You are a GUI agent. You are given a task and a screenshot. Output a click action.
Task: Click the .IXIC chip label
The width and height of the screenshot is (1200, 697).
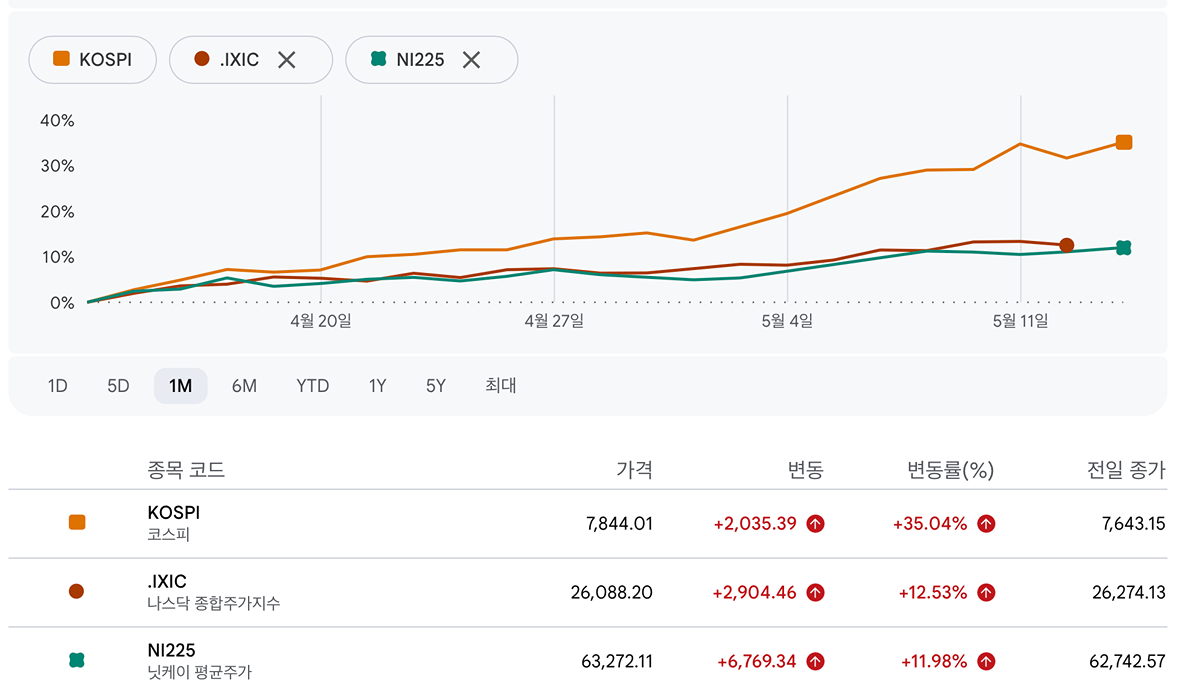click(x=238, y=60)
